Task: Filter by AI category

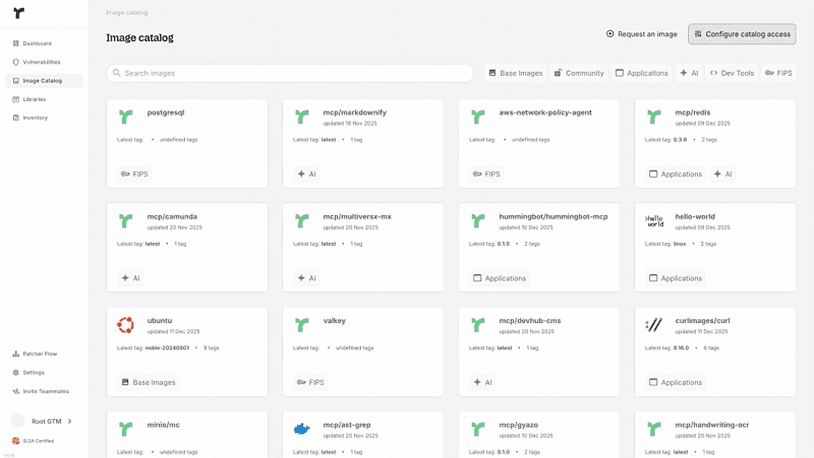Action: pos(689,73)
